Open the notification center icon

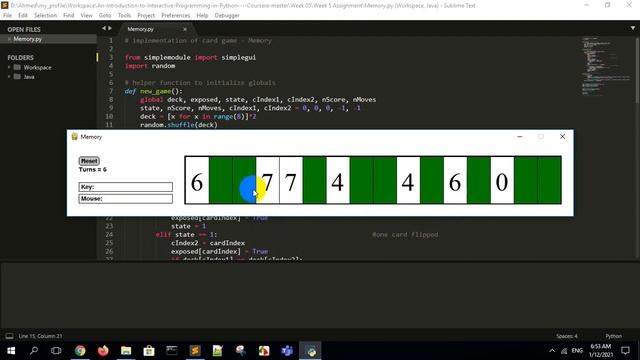pos(625,351)
